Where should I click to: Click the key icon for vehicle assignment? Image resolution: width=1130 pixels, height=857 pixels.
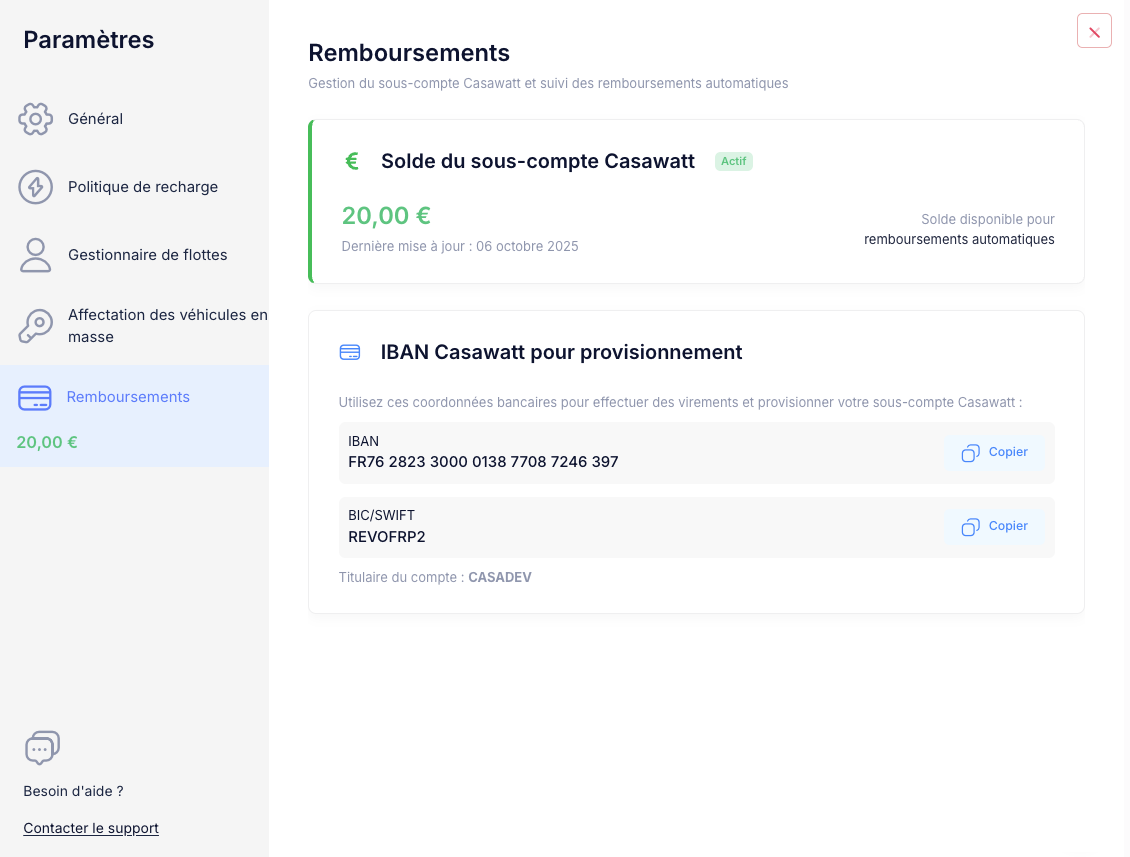click(36, 326)
